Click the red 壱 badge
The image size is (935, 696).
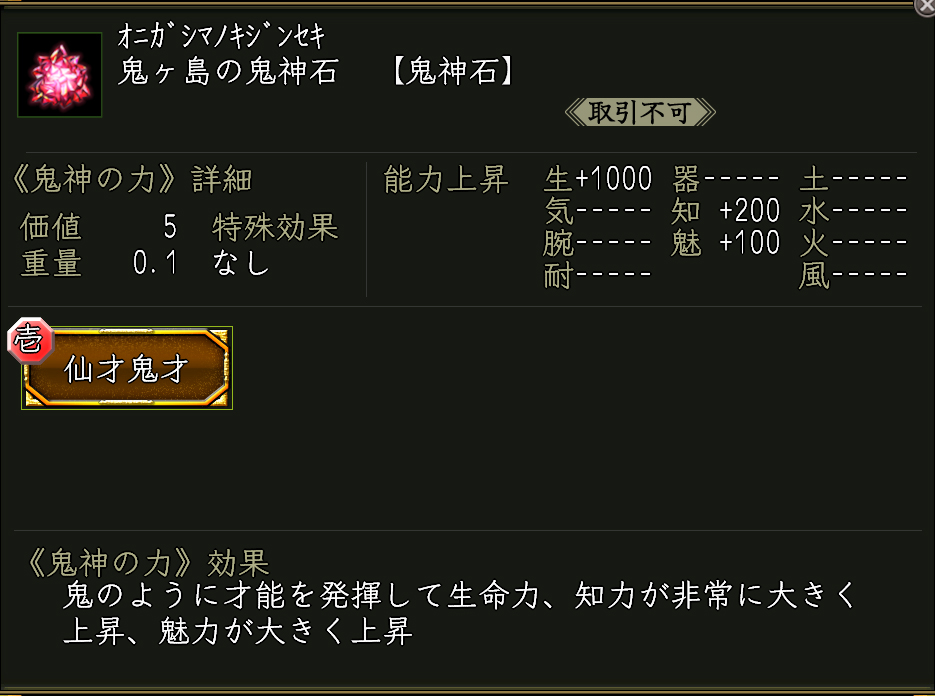[26, 343]
